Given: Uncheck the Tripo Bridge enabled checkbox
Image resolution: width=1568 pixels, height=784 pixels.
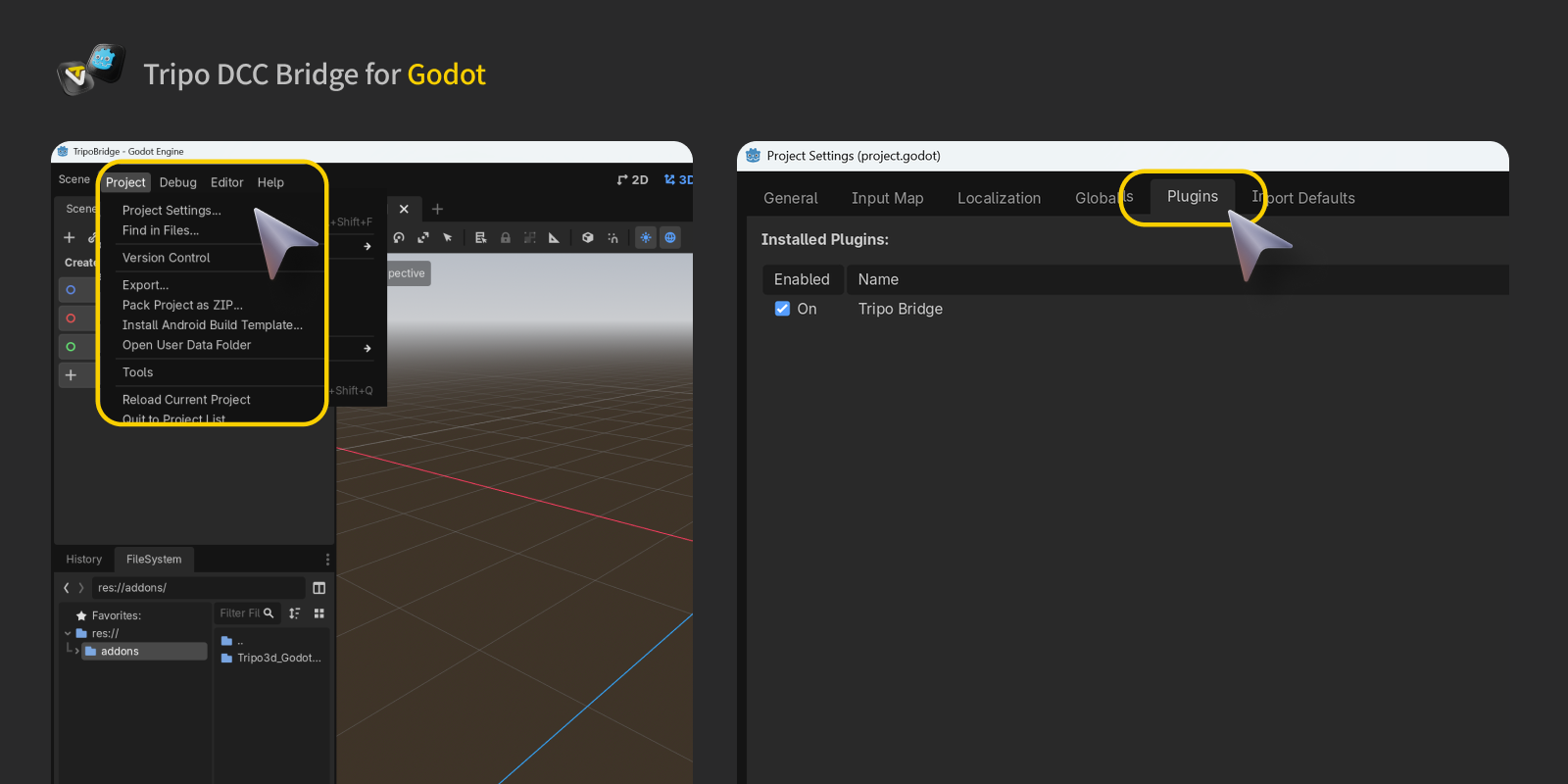Looking at the screenshot, I should click(782, 309).
